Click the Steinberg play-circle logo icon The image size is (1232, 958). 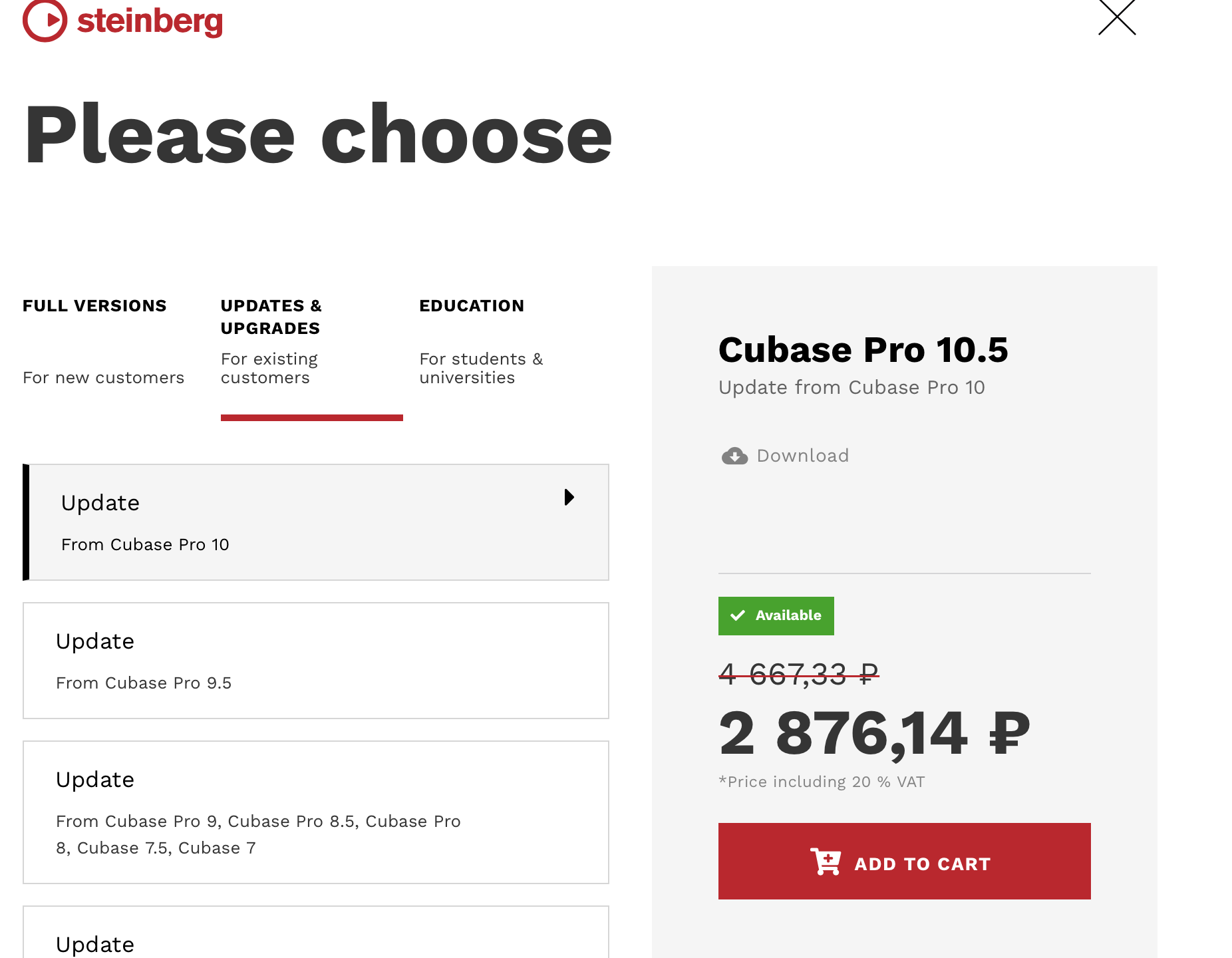45,21
